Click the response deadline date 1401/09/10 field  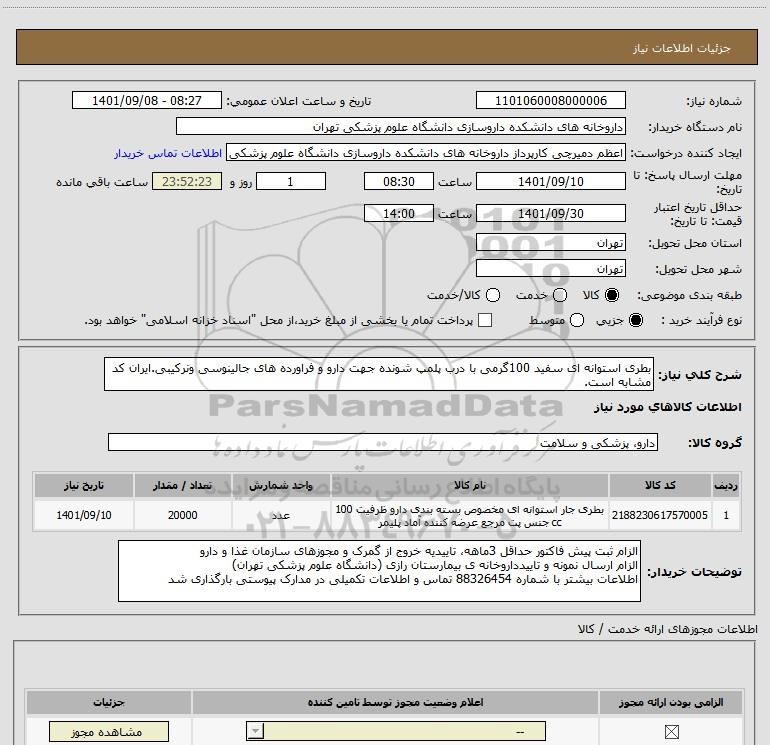550,182
